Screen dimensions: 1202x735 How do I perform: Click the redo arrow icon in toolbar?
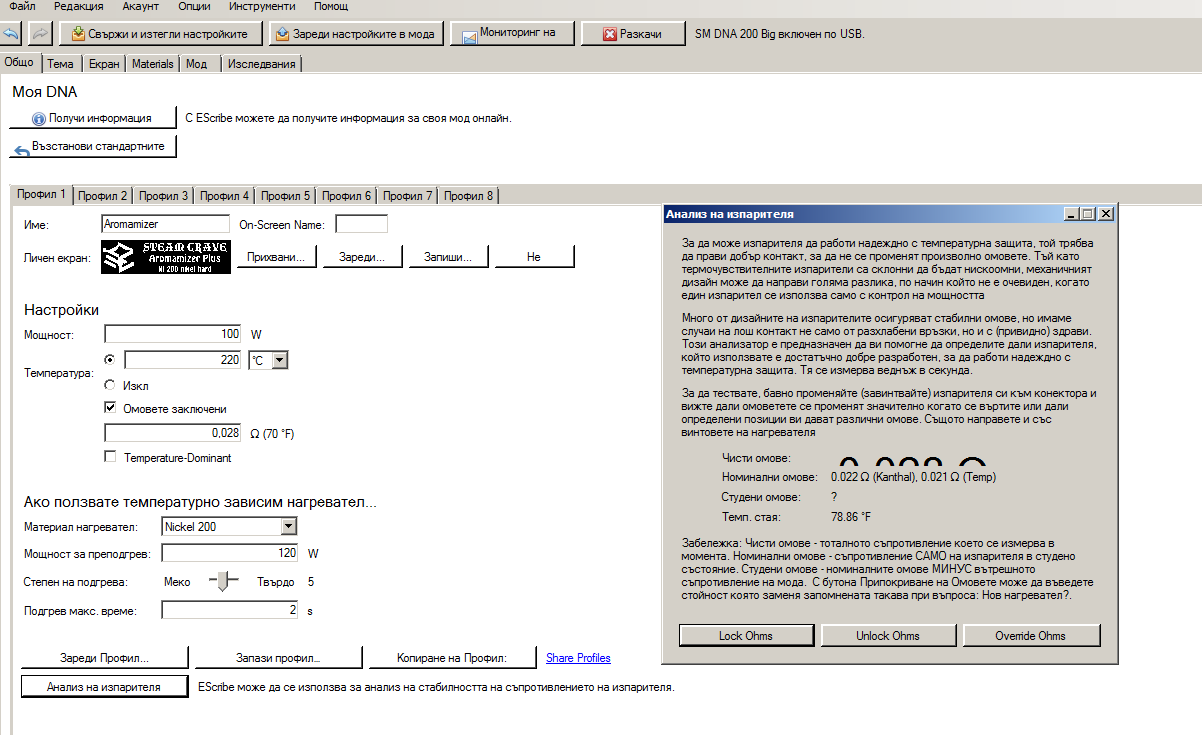tap(40, 34)
